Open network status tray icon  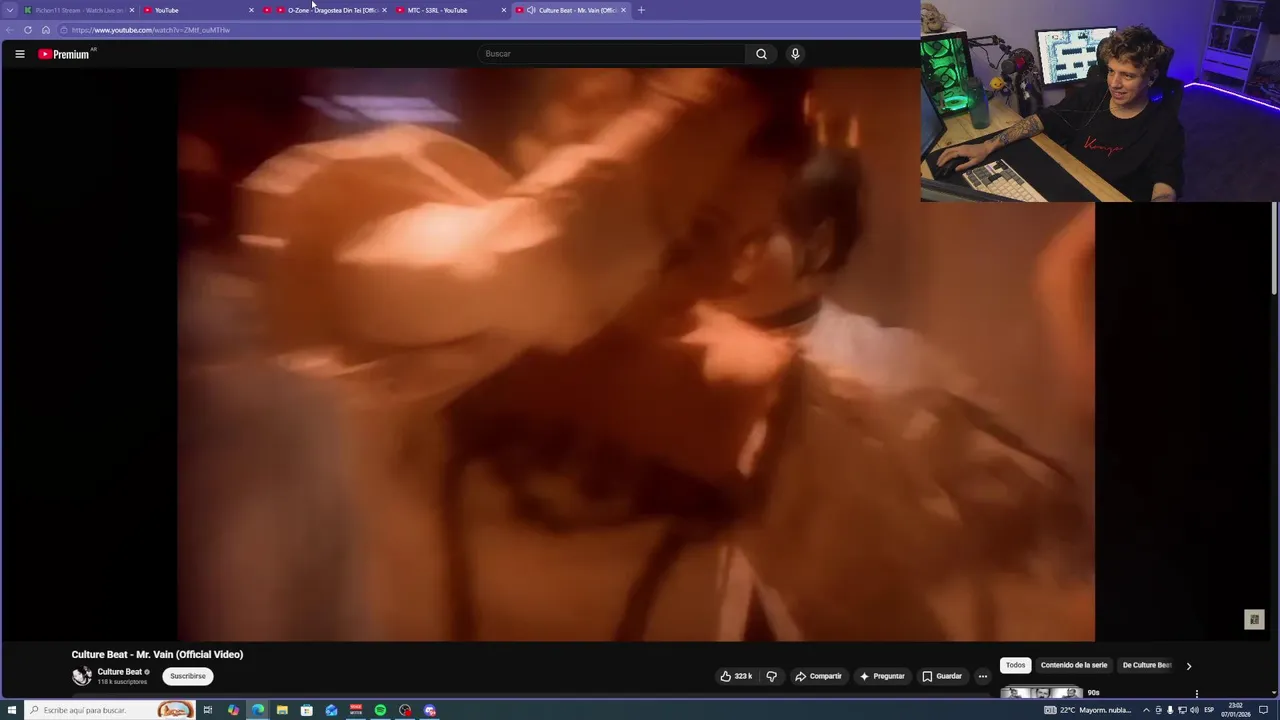click(x=1182, y=710)
